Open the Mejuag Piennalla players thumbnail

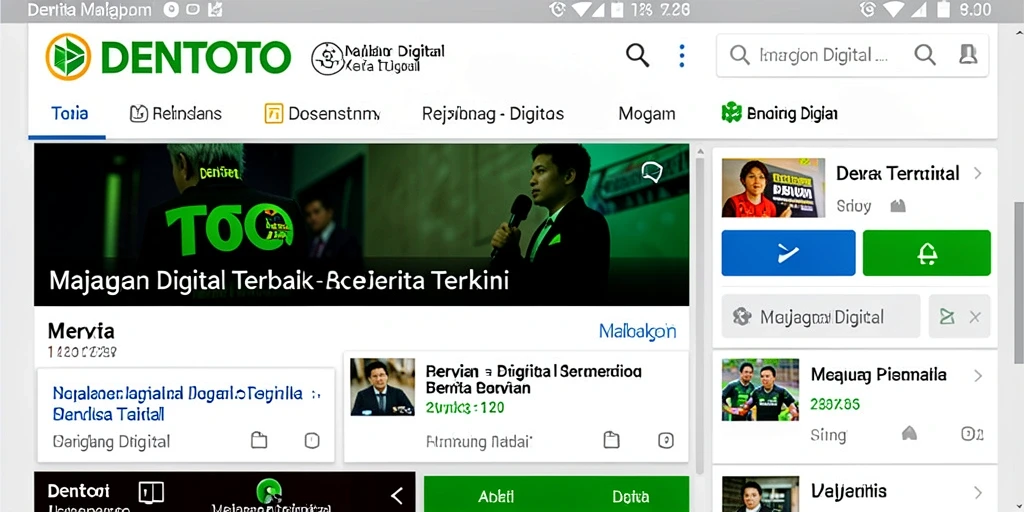coord(760,389)
